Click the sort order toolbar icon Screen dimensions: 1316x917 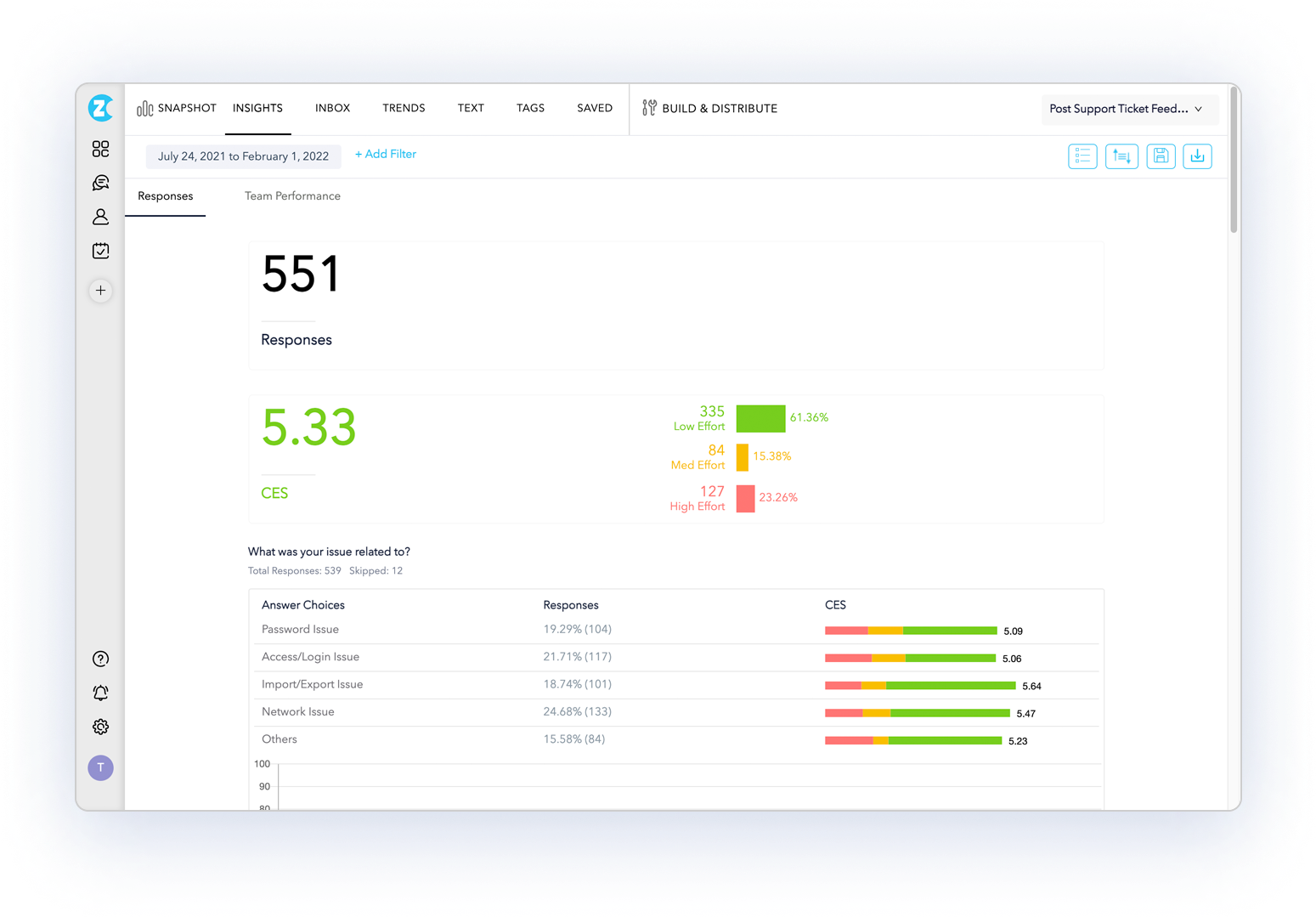(x=1121, y=156)
